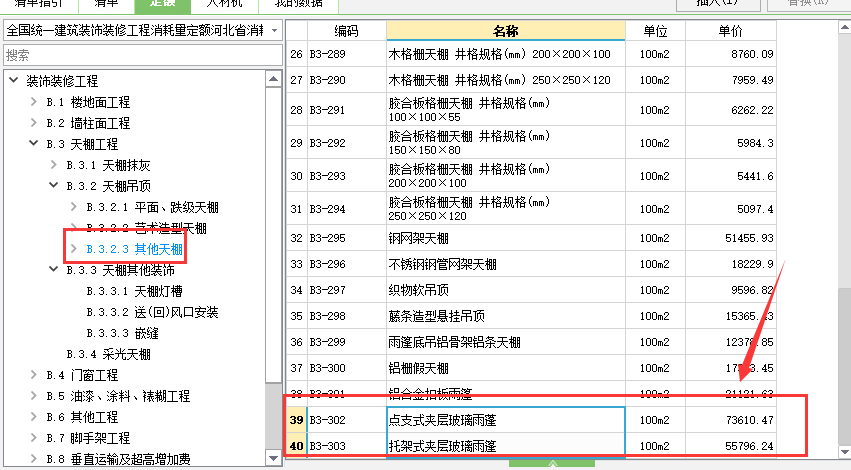This screenshot has height=470, width=851.
Task: Select 木格栅天棚 井格规格 250×250×120 name cell
Action: tap(506, 80)
